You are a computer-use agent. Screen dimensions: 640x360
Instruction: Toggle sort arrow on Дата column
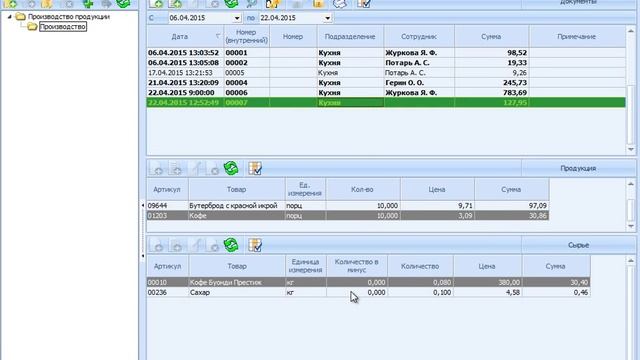[x=218, y=36]
